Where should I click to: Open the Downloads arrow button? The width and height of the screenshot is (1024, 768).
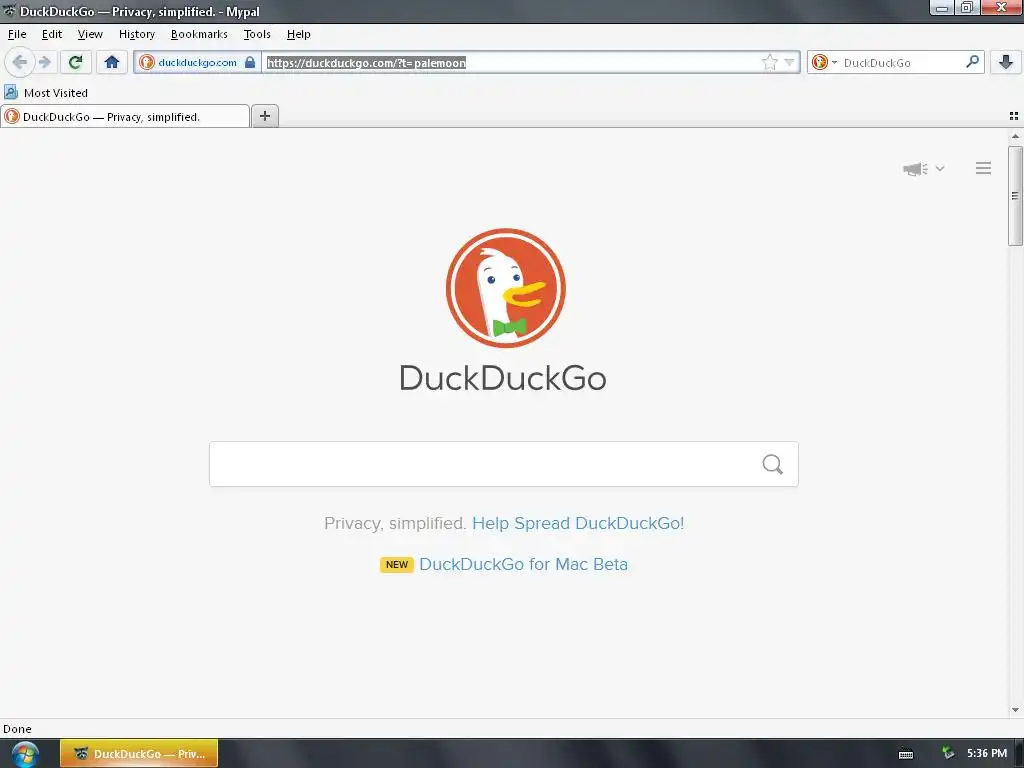[1006, 63]
